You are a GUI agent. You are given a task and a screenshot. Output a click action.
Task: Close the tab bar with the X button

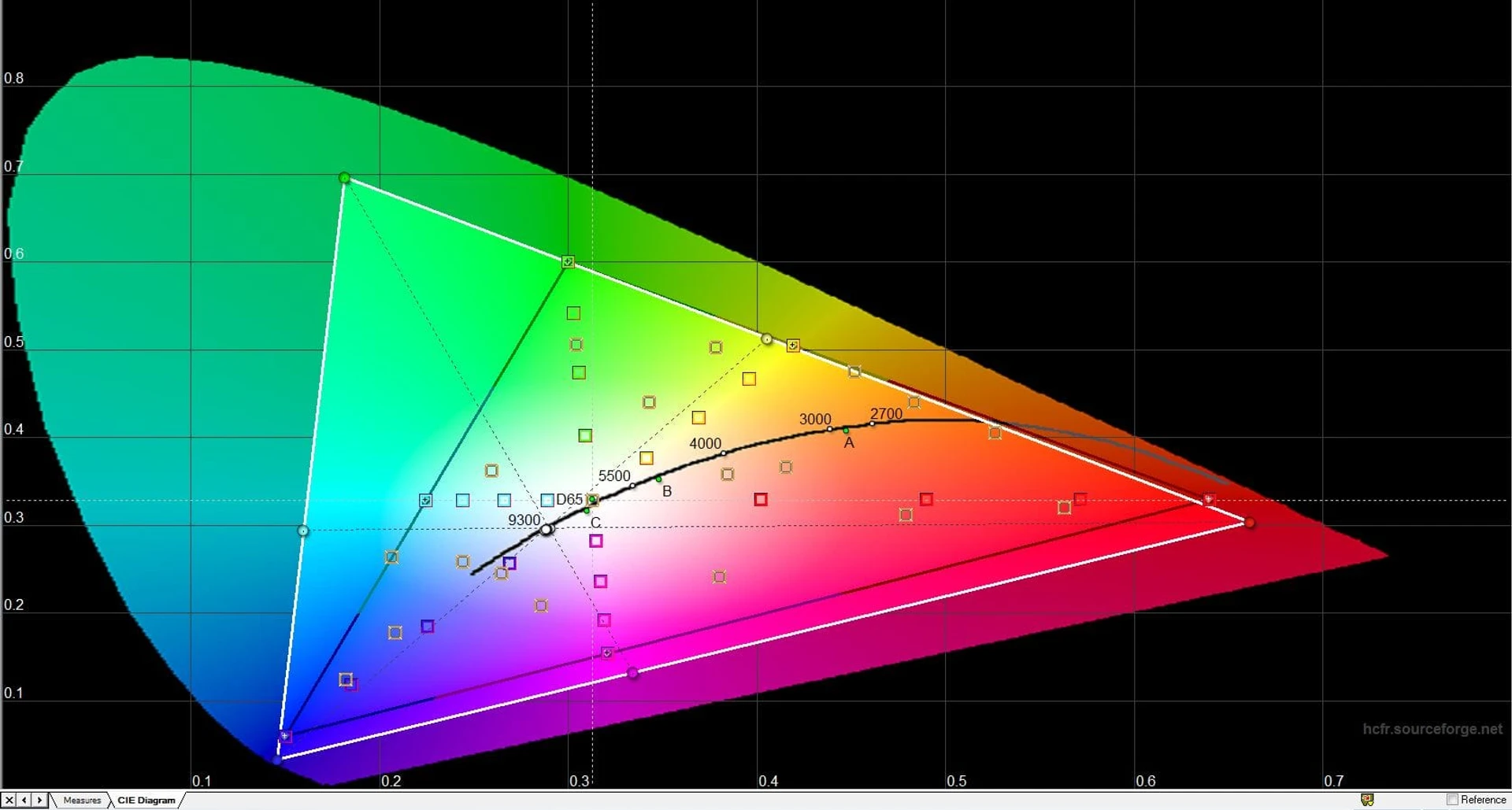pyautogui.click(x=9, y=800)
